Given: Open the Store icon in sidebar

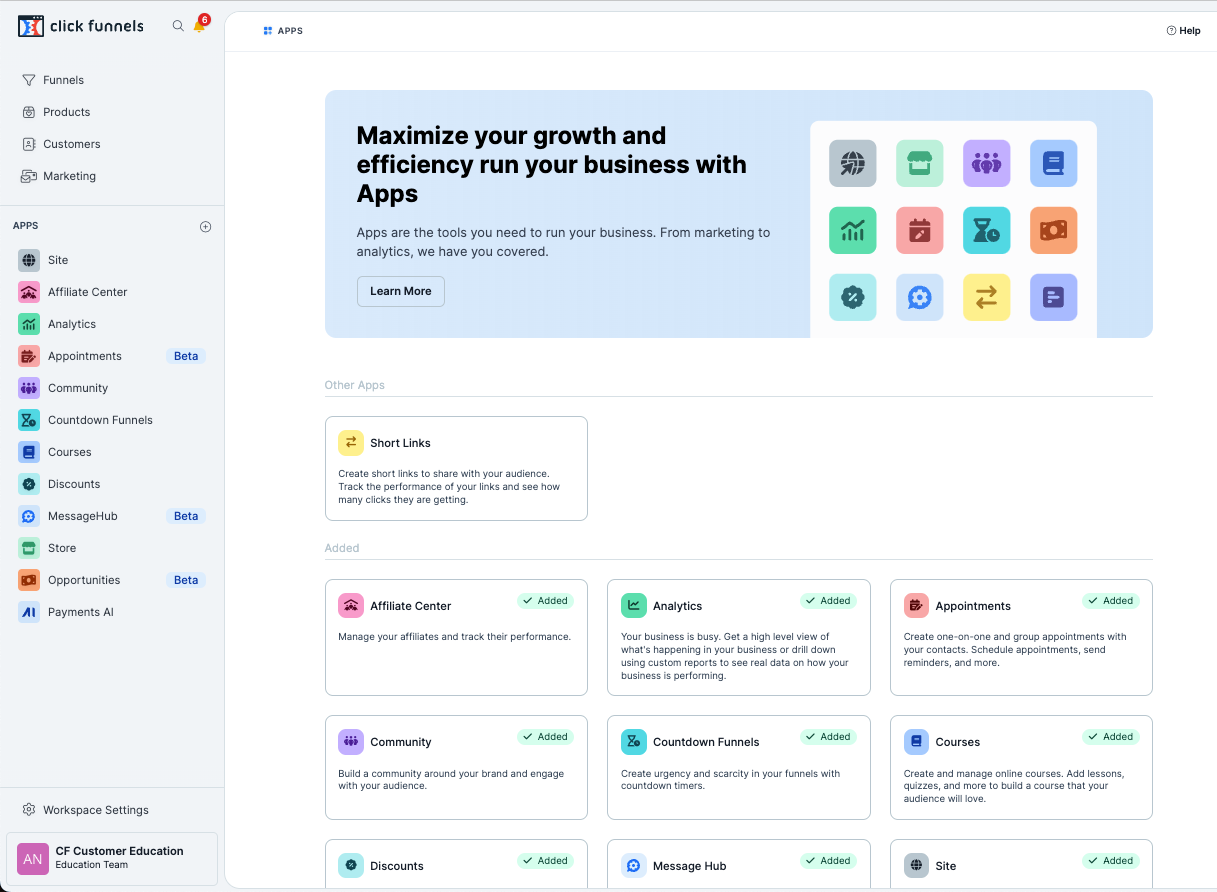Looking at the screenshot, I should point(27,547).
